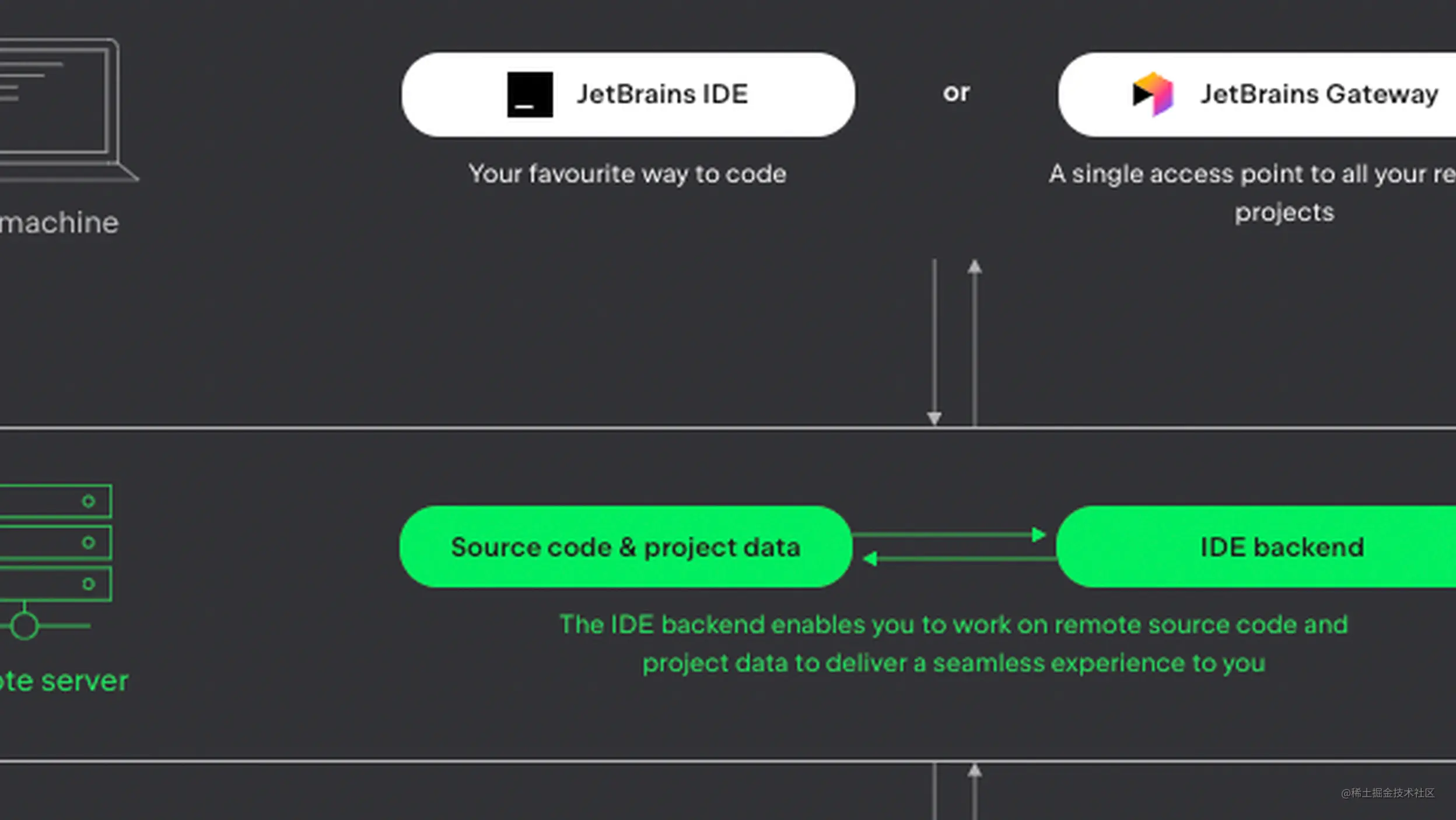Click the top server rack indicator dot
Screen dimensions: 1456x820
coord(88,501)
